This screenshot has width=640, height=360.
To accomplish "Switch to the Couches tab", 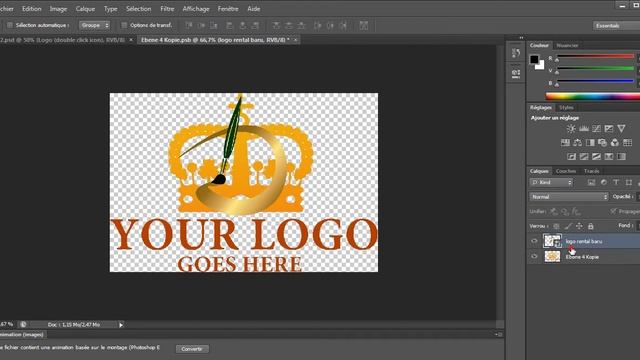I will pos(566,171).
